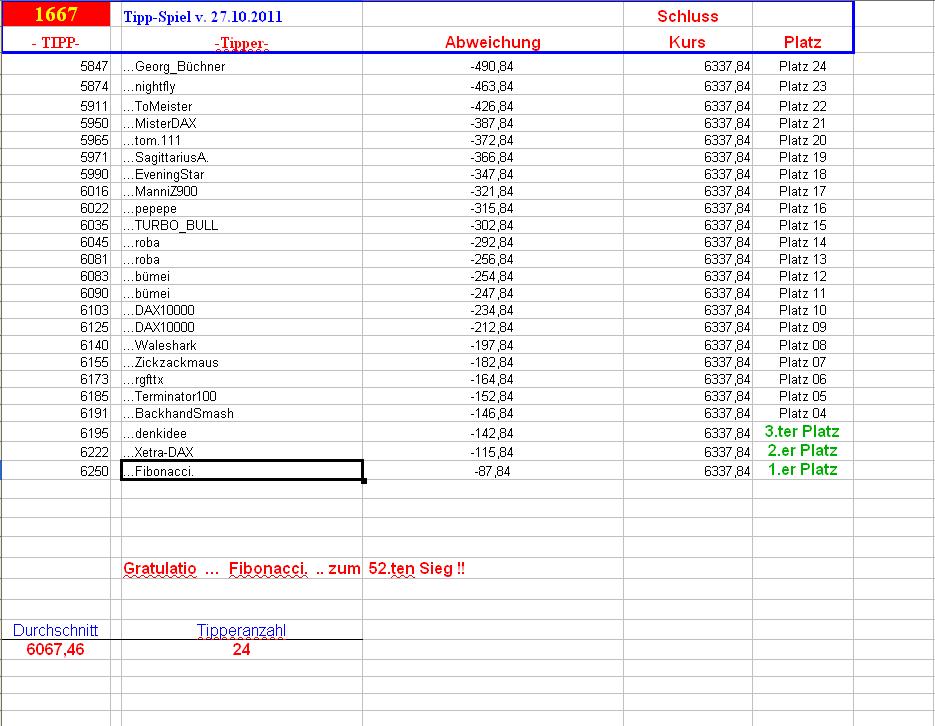
Task: Select the green '1.er Platz' cell
Action: [x=802, y=470]
